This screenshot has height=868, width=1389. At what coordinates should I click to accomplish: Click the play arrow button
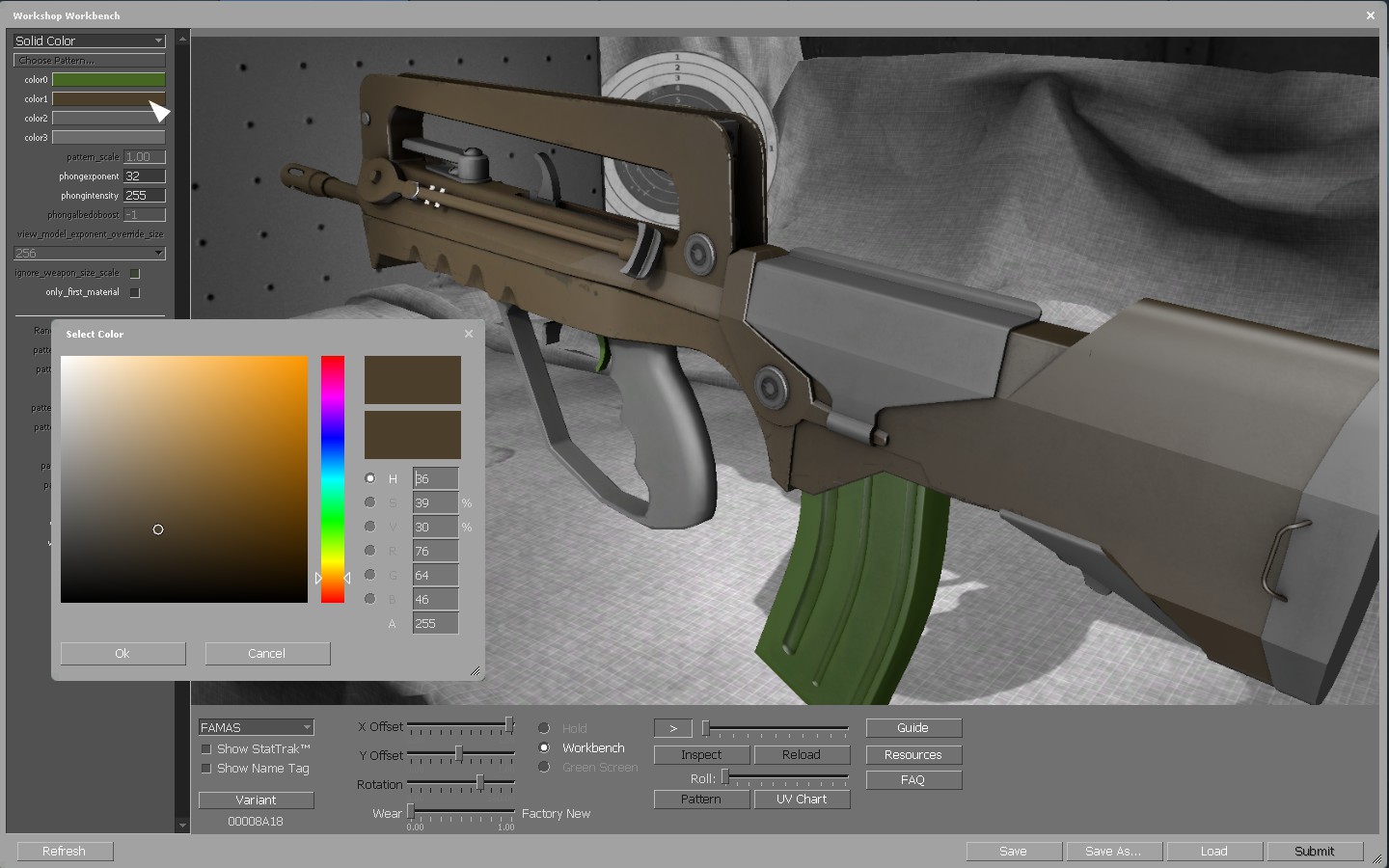click(673, 728)
